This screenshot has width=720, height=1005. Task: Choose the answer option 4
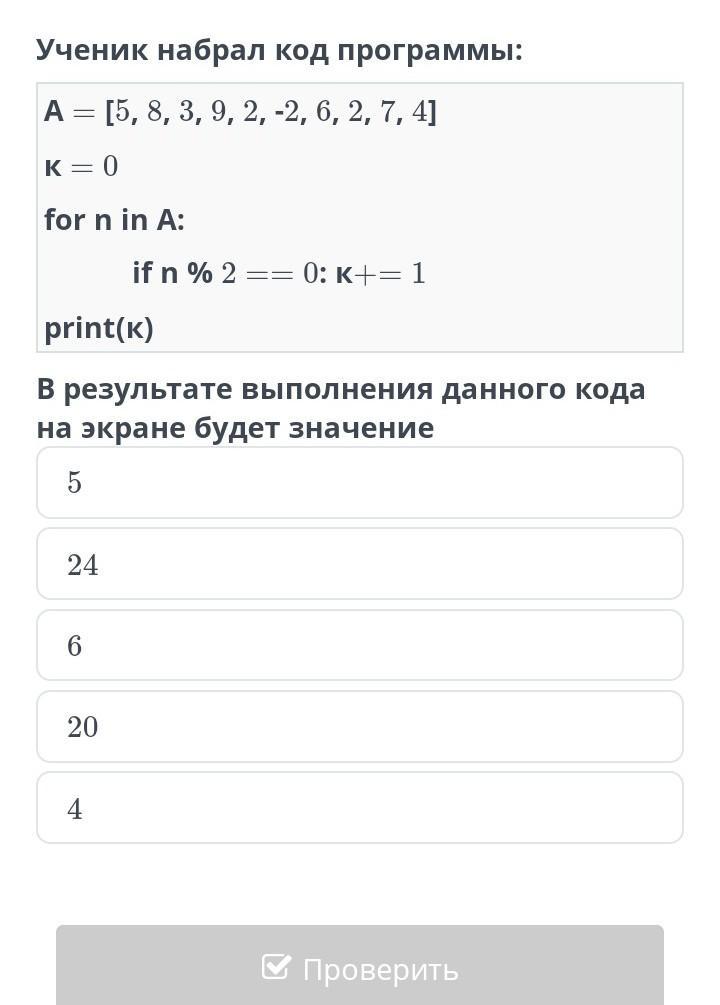pos(359,808)
